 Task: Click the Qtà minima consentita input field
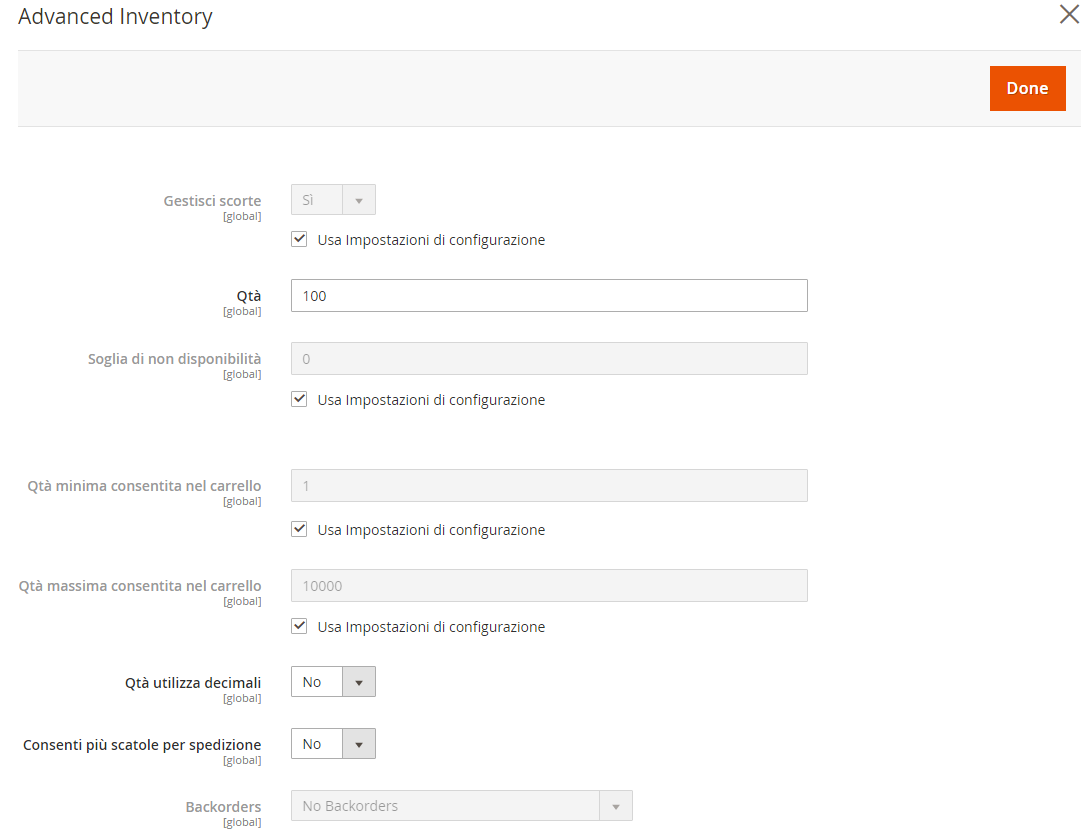tap(548, 485)
